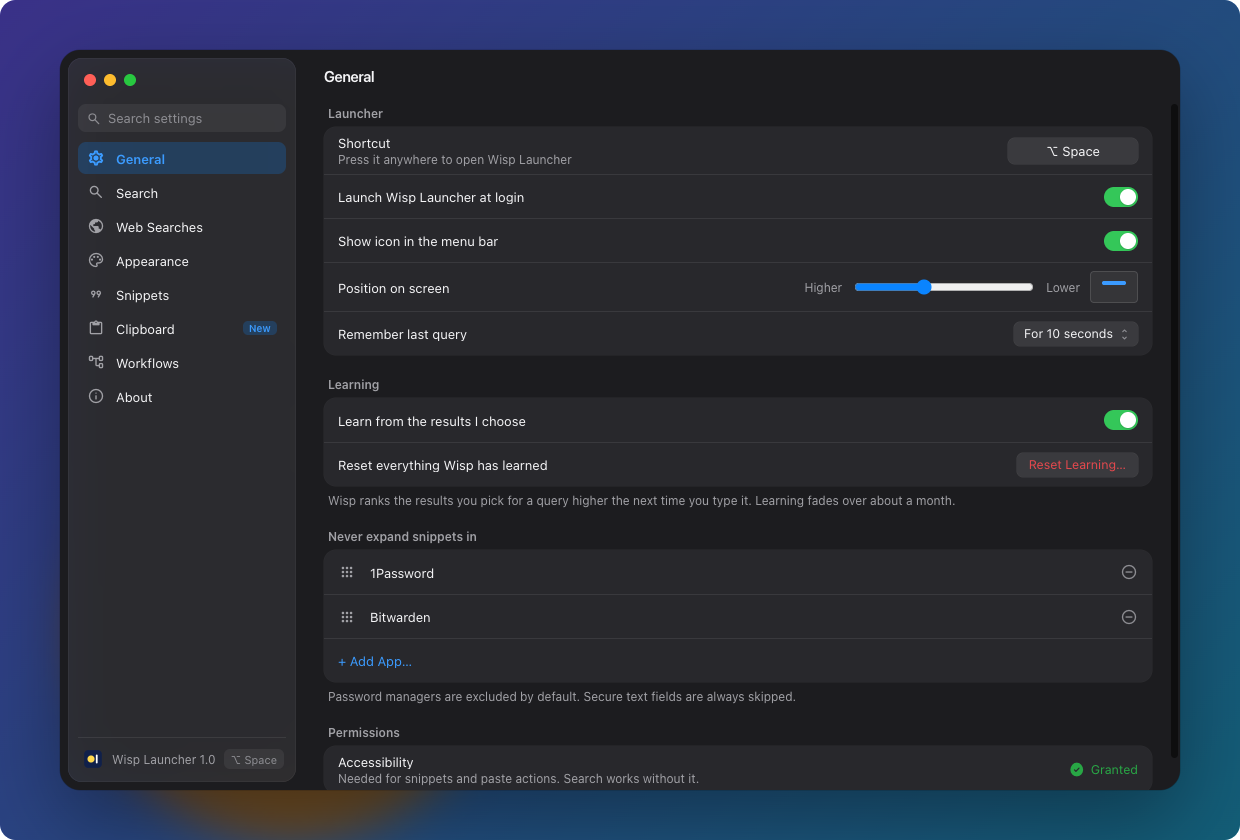Click the Wisp Launcher 1.0 version text
1240x840 pixels.
click(164, 760)
